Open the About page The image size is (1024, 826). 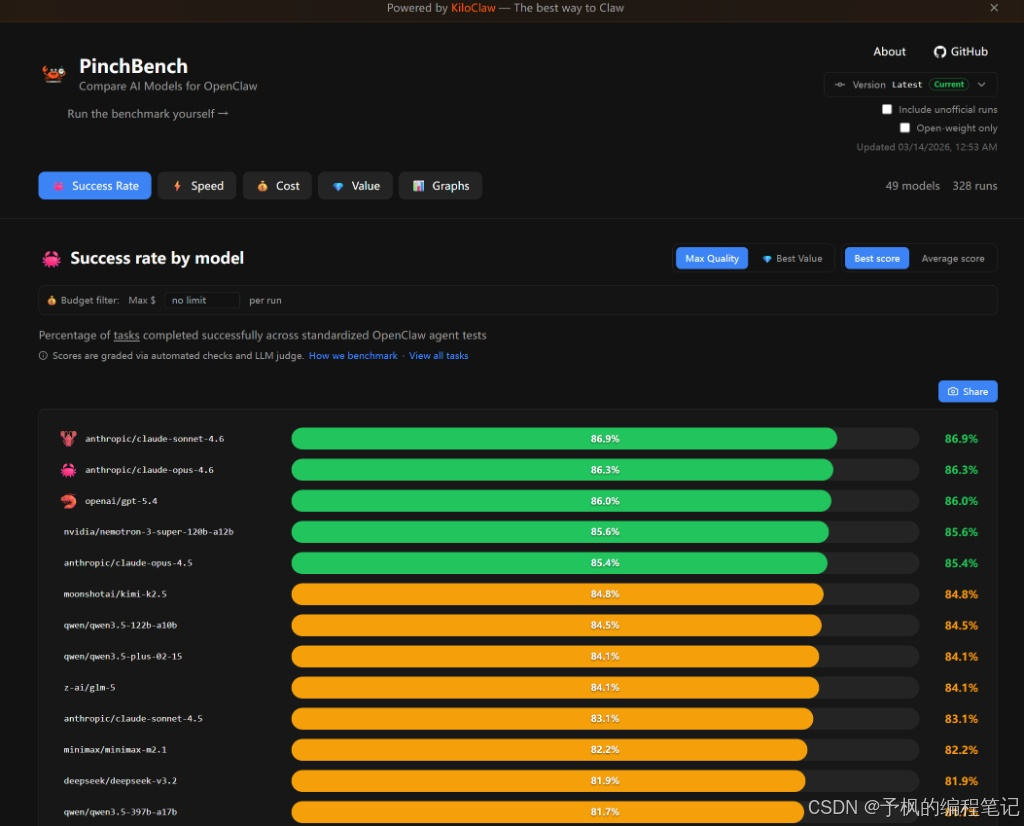point(889,52)
